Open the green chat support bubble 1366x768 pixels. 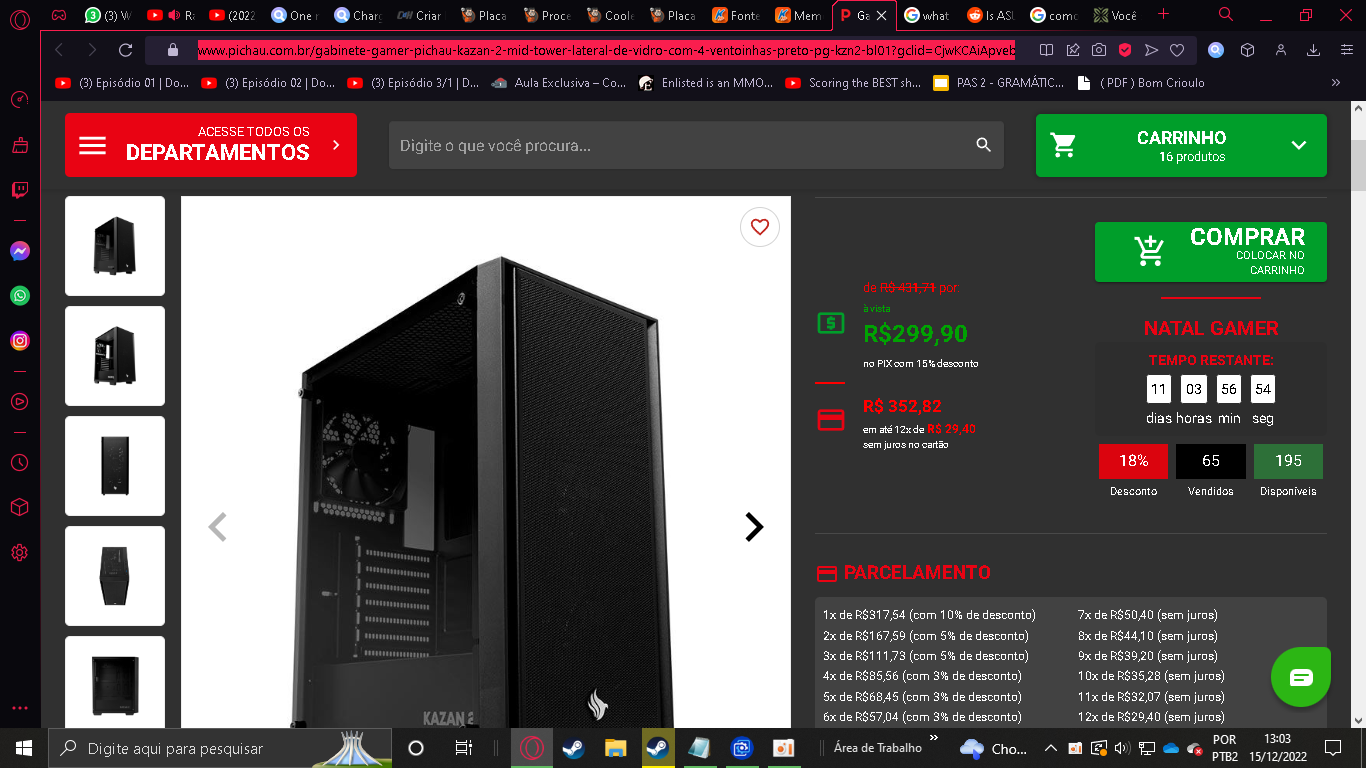click(1301, 677)
